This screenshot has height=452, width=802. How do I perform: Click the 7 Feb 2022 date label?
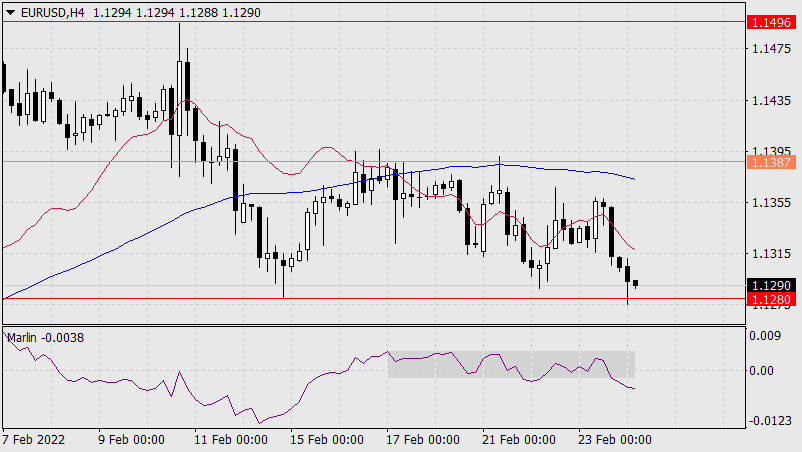34,440
